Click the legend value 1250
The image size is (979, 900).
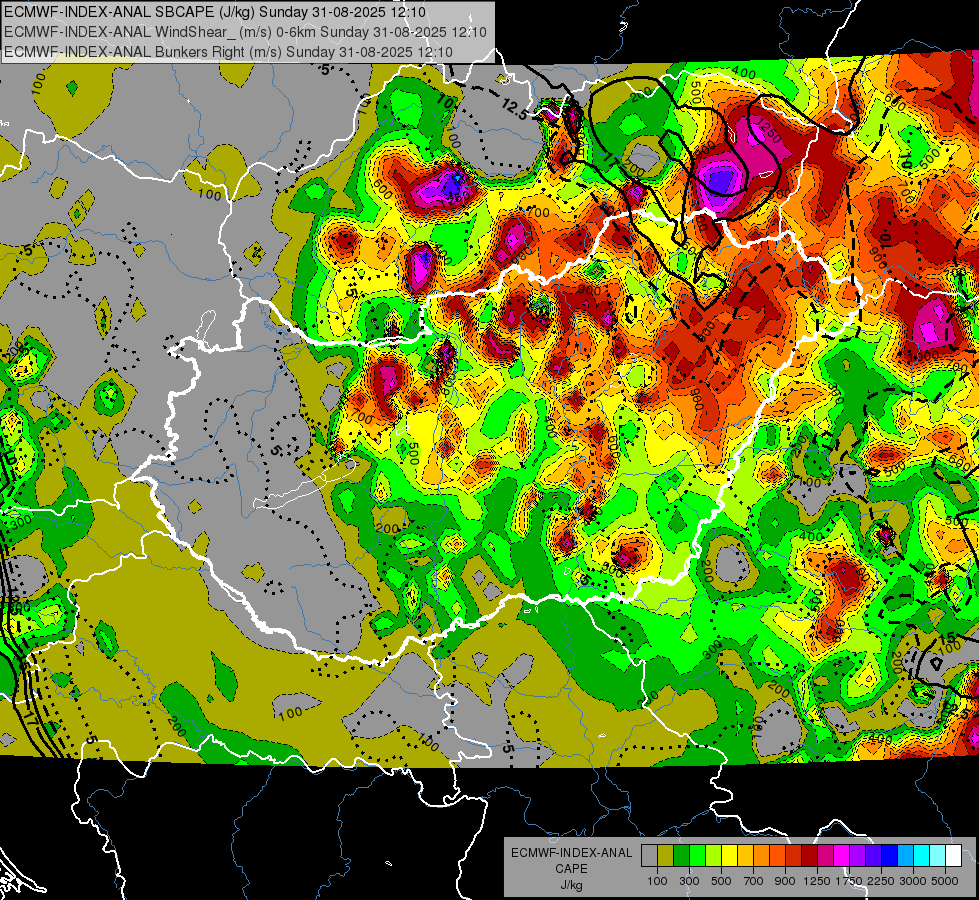tap(817, 881)
